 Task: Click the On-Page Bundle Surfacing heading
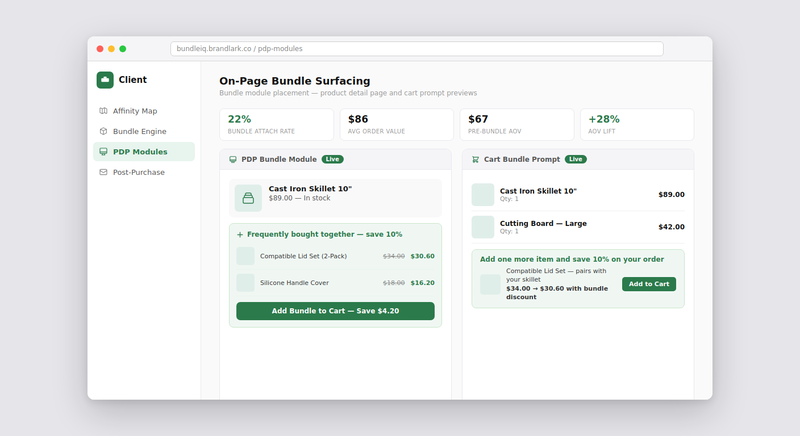(295, 81)
